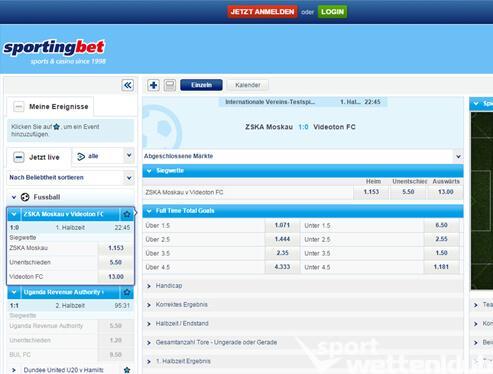Collapse the Fussball category chevron

pyautogui.click(x=14, y=197)
